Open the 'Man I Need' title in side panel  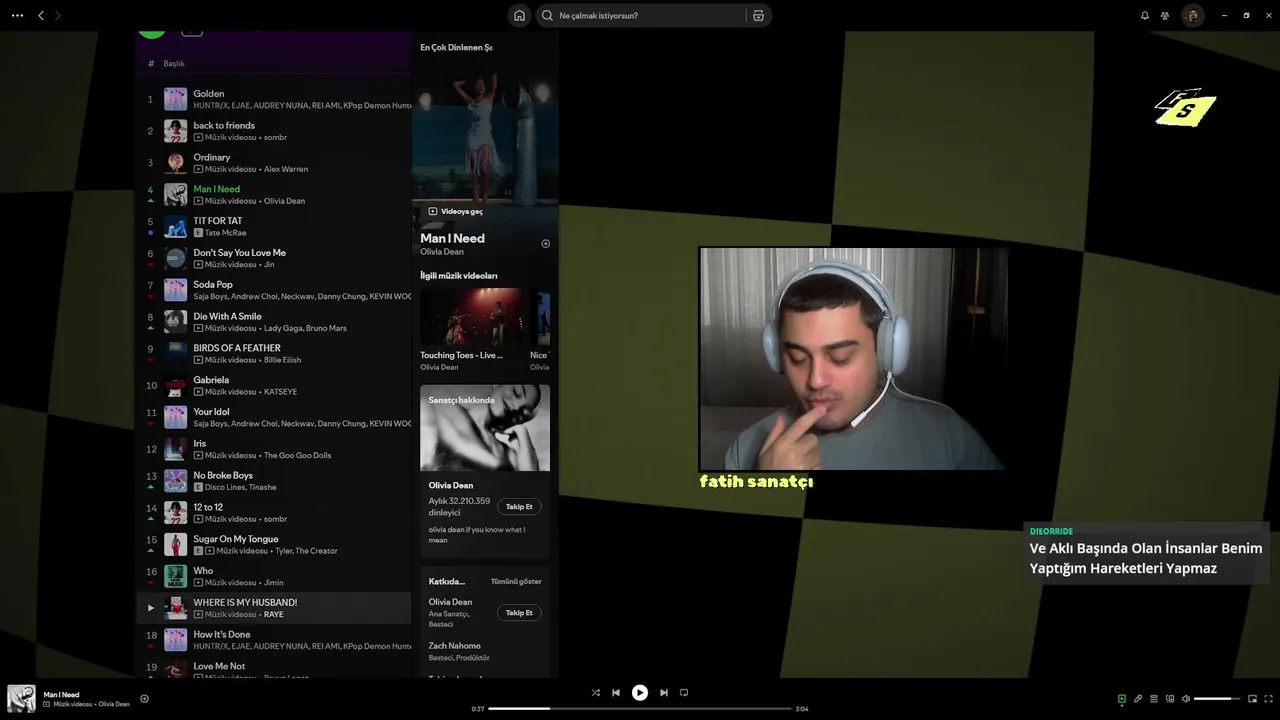452,238
